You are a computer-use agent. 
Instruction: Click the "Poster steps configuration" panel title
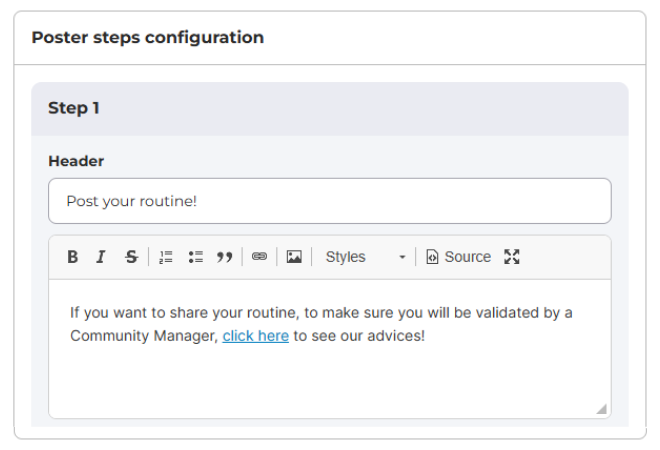(148, 38)
